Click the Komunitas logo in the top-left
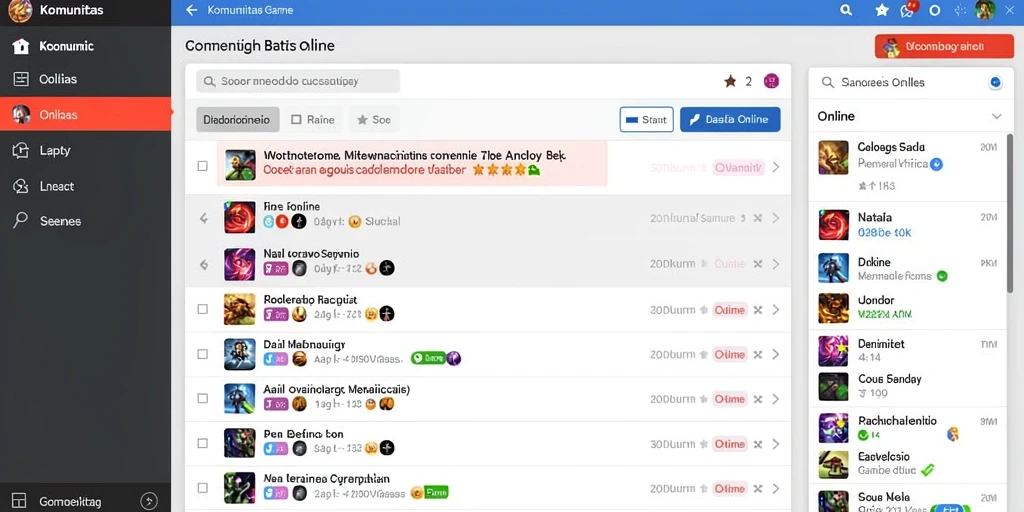This screenshot has height=512, width=1024. tap(20, 10)
